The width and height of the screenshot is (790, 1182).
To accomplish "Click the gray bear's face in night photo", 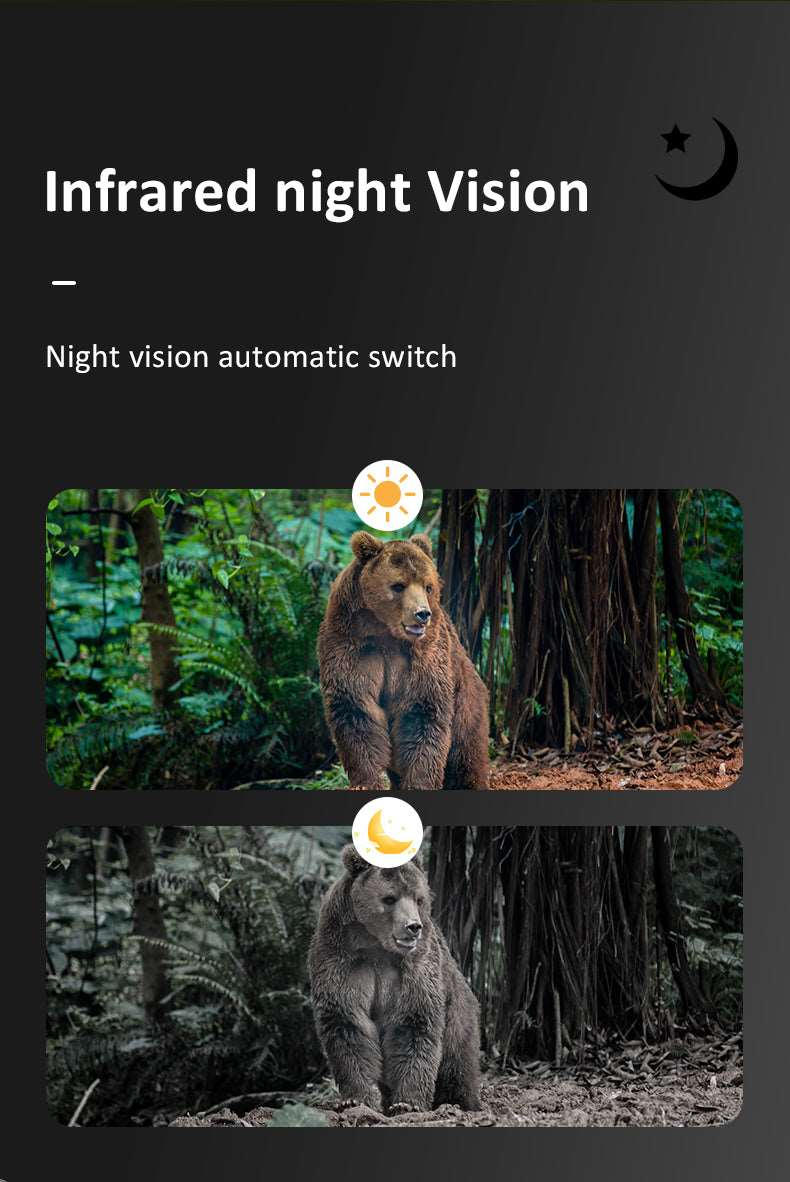I will pos(395,917).
